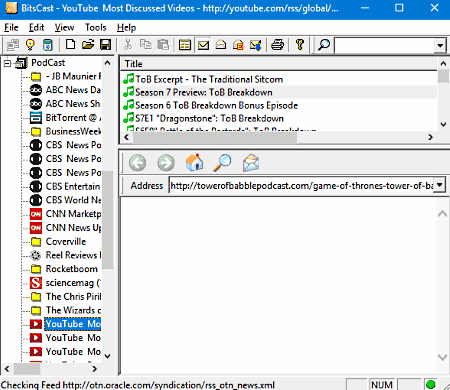Select 'S7E1 Dragonstone: ToB Breakdown' item
450x390 pixels.
209,118
